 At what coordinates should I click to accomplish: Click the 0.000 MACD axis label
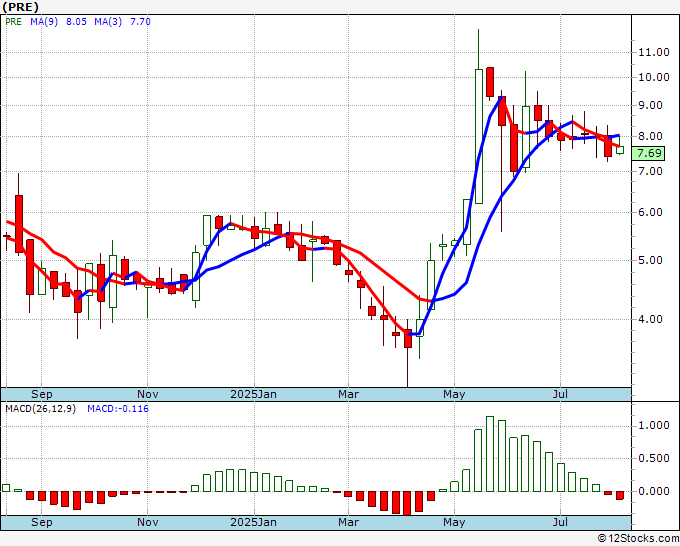[654, 491]
